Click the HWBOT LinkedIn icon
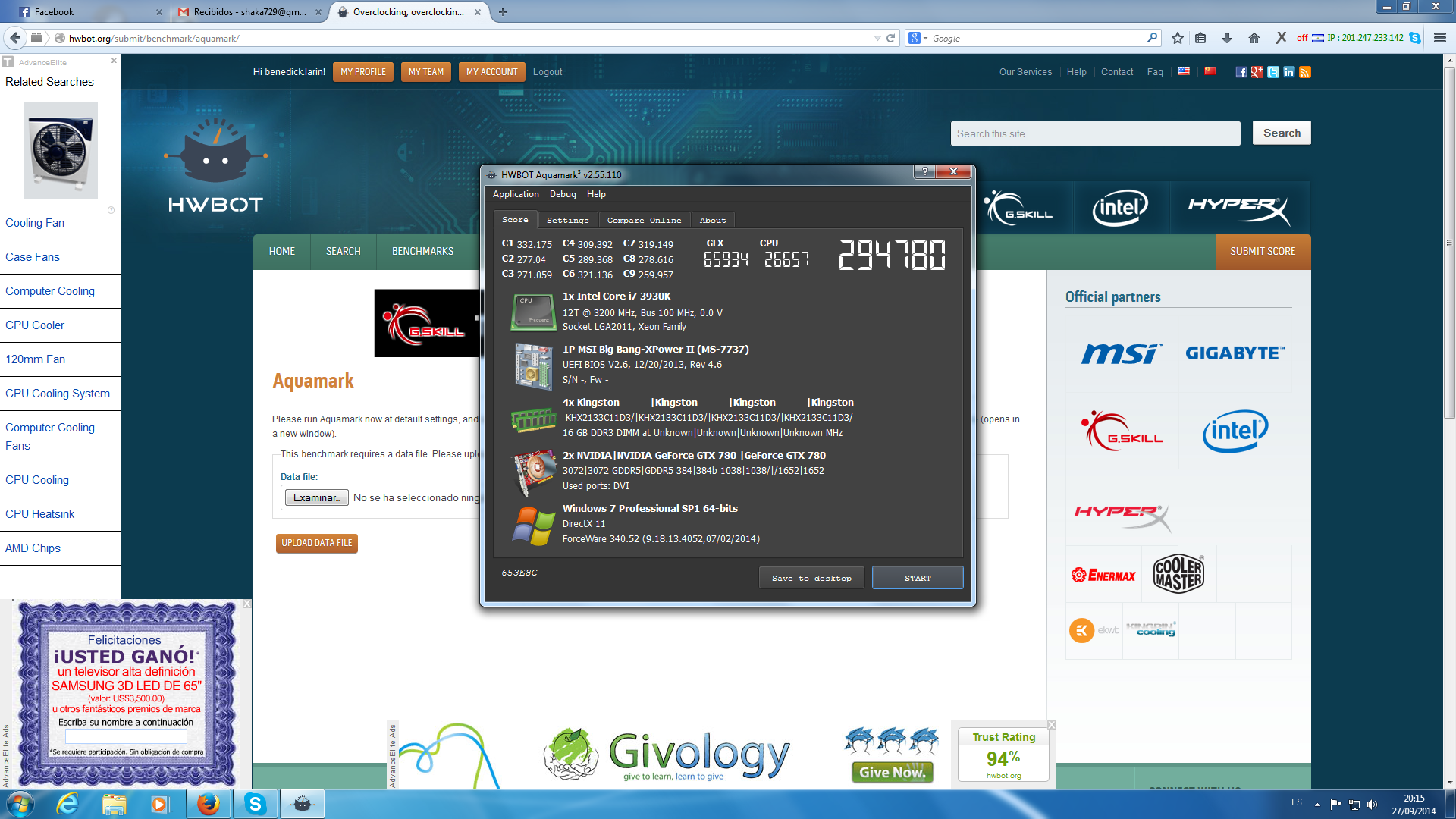 point(1288,72)
